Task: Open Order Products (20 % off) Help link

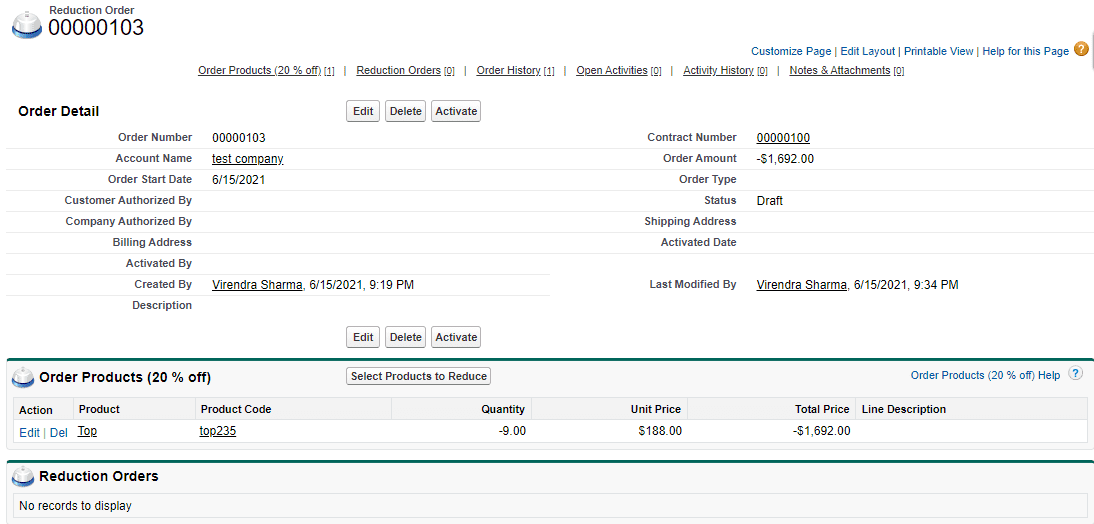Action: [x=985, y=375]
